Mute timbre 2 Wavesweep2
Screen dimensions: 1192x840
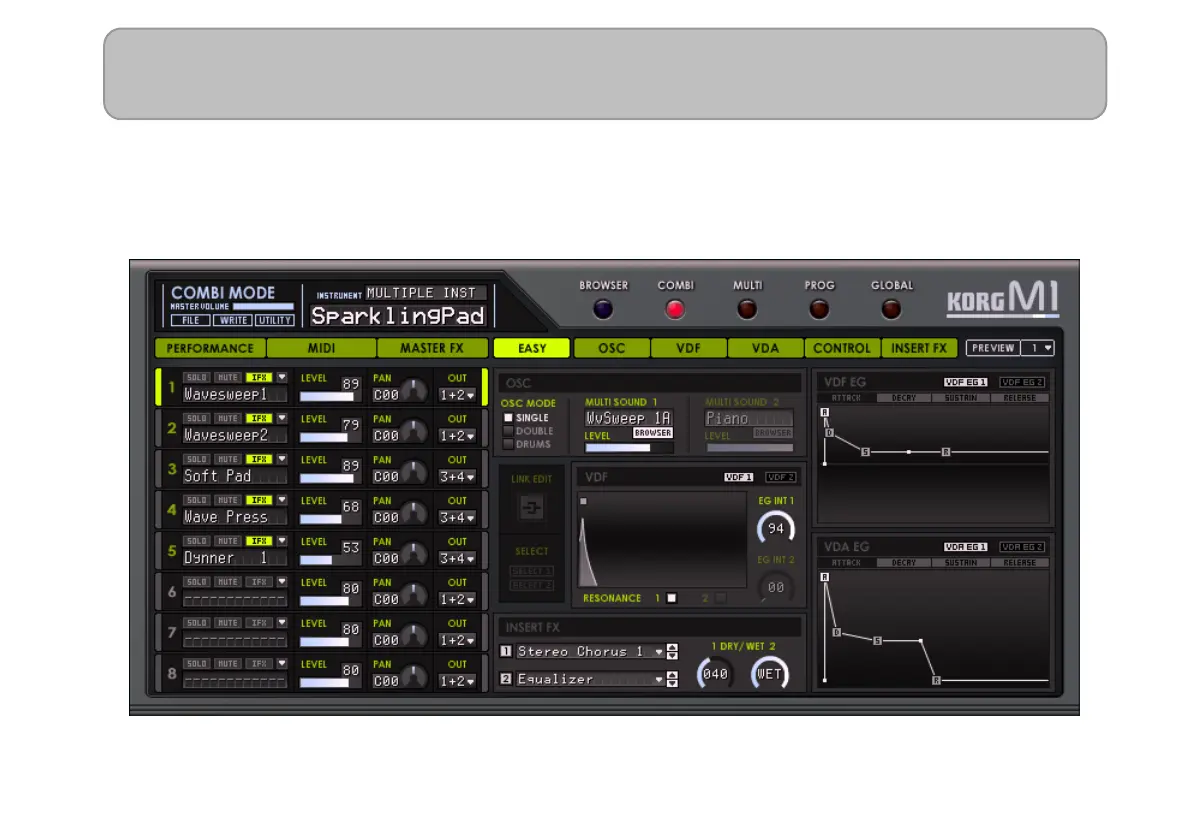point(227,419)
